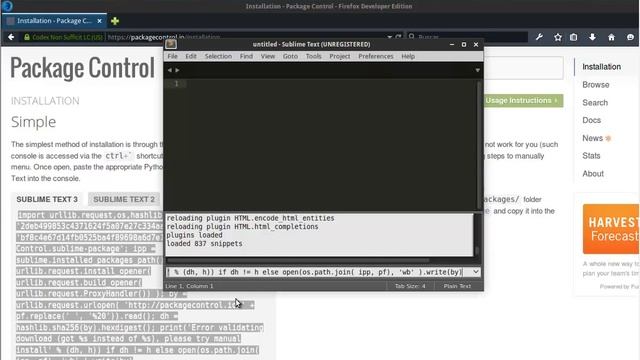Bookmark this page with the star icon

(x=558, y=37)
